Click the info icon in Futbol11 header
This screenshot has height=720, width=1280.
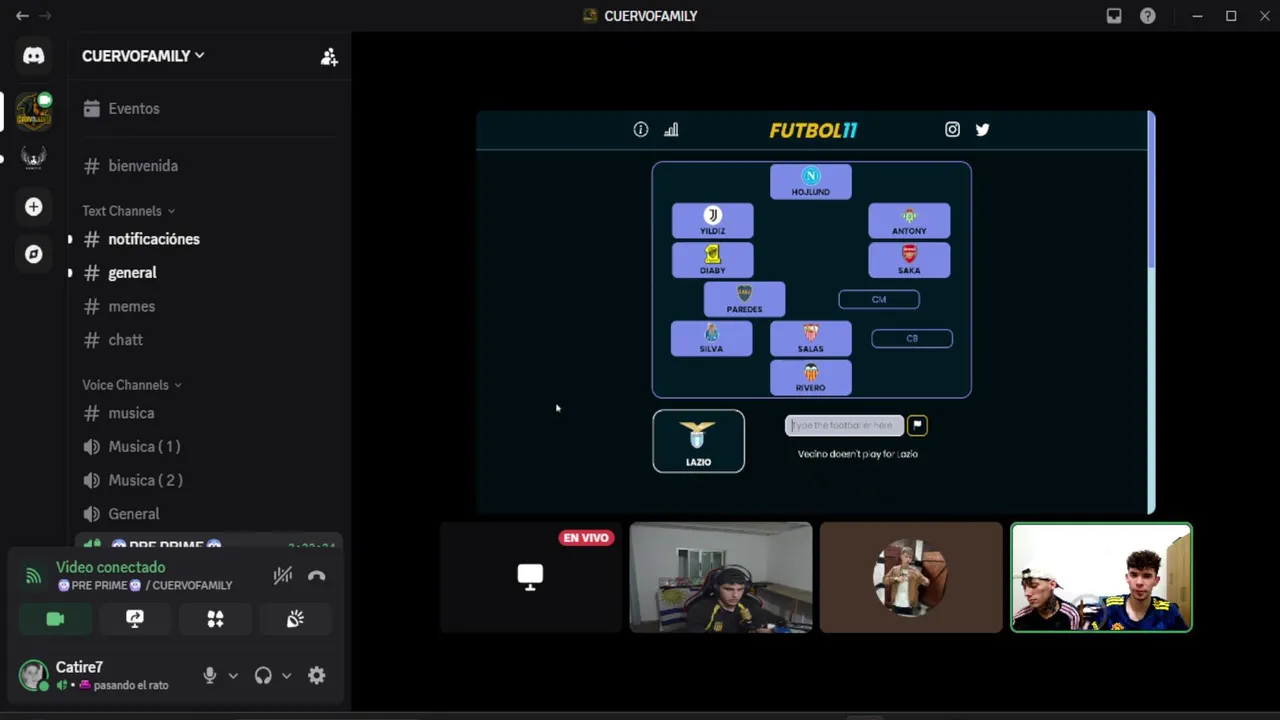(x=641, y=129)
